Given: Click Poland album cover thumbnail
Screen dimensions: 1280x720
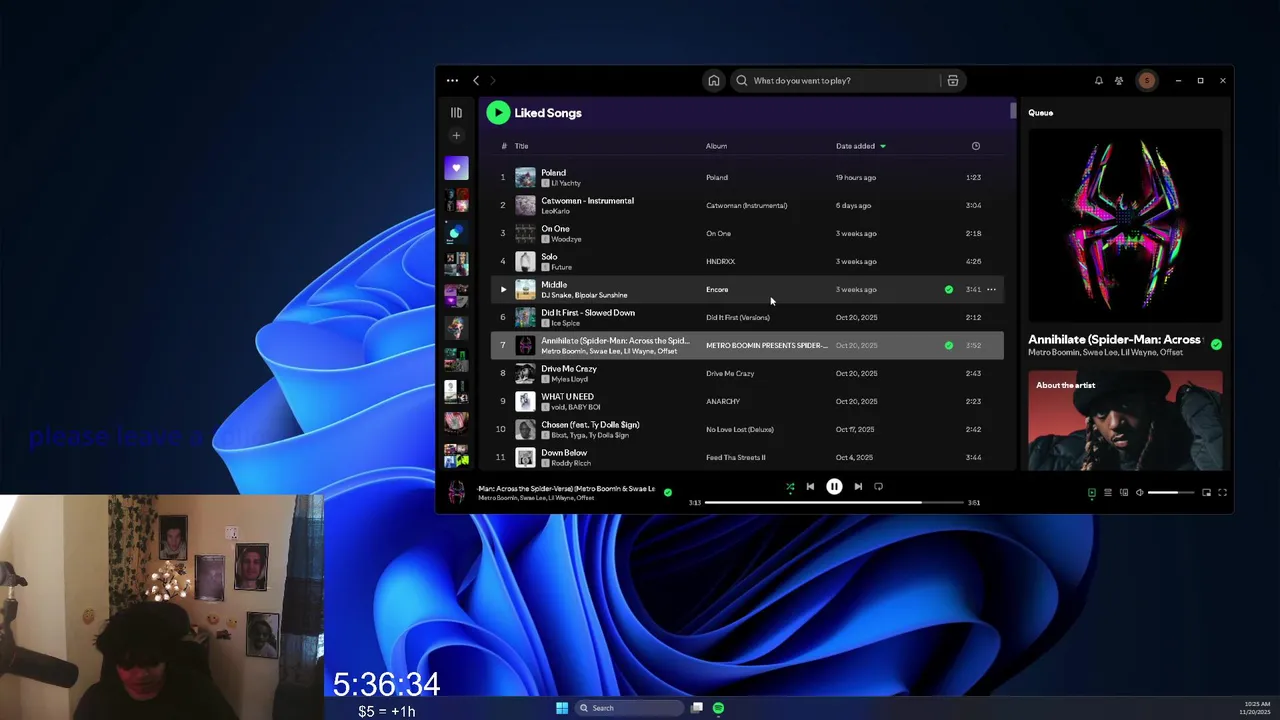Looking at the screenshot, I should point(525,177).
